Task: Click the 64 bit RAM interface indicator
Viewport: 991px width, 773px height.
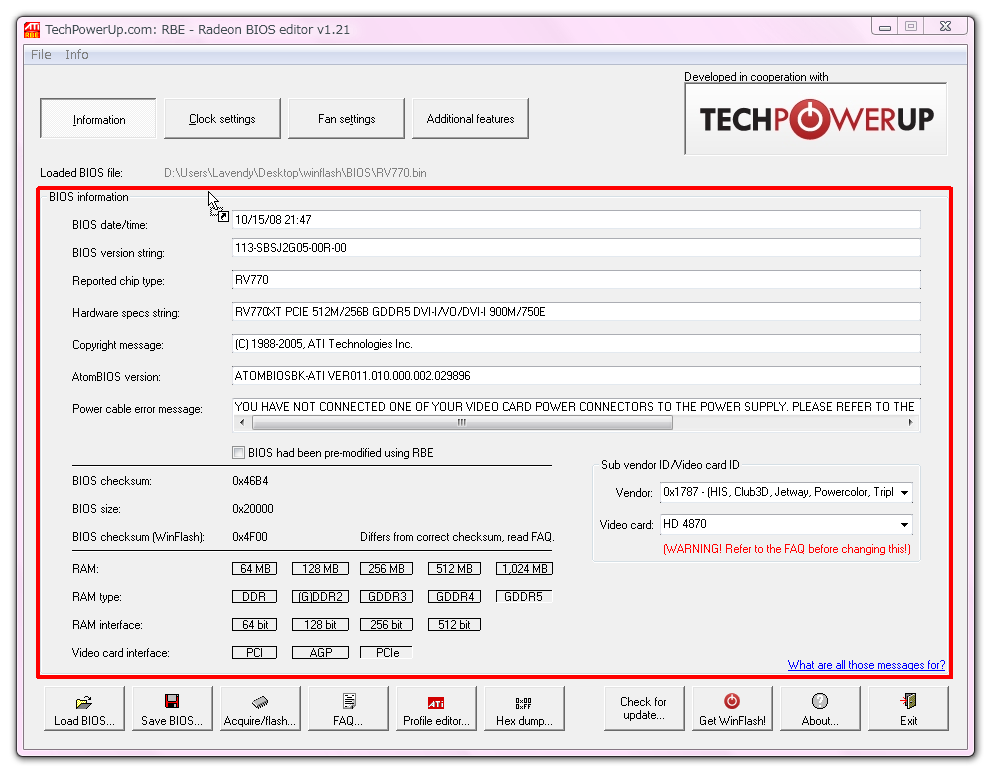Action: pos(255,624)
